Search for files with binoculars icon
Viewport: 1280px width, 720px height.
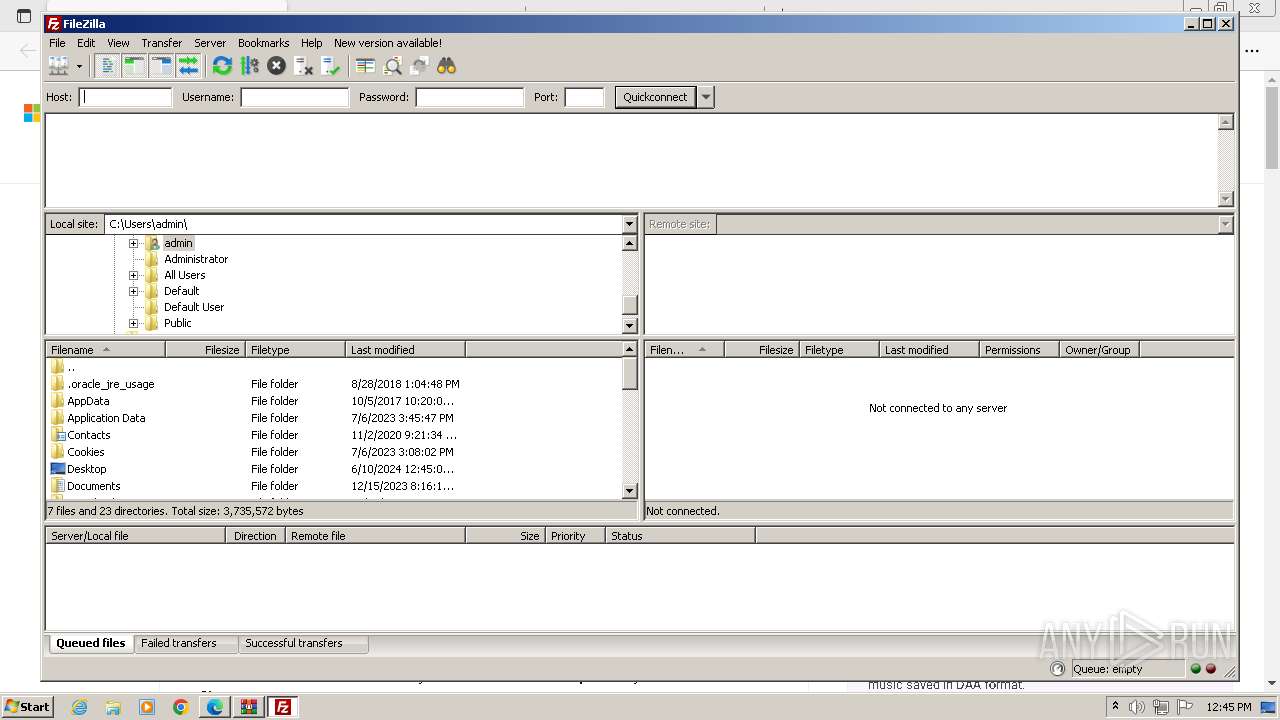pos(446,66)
